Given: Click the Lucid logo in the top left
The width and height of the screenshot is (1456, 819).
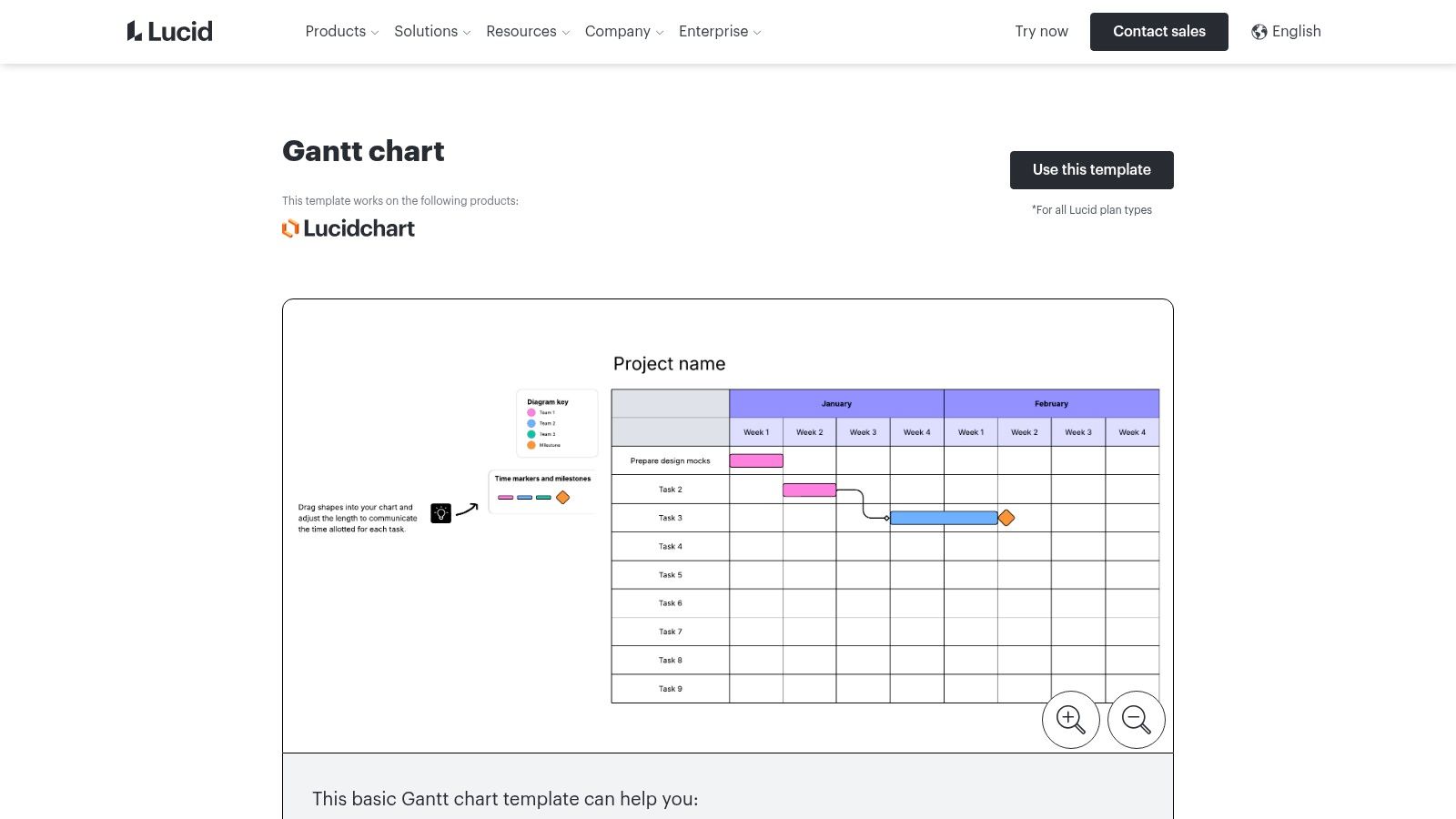Looking at the screenshot, I should pyautogui.click(x=169, y=31).
